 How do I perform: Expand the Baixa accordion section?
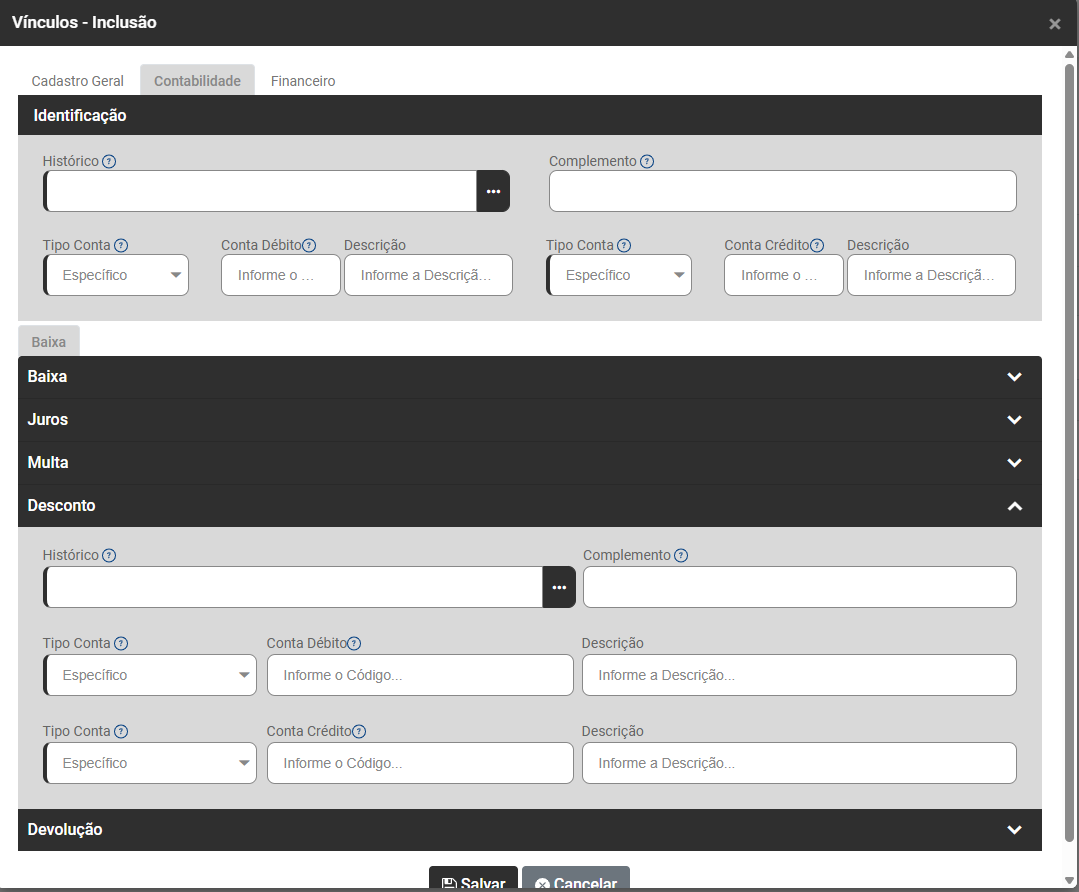(530, 377)
